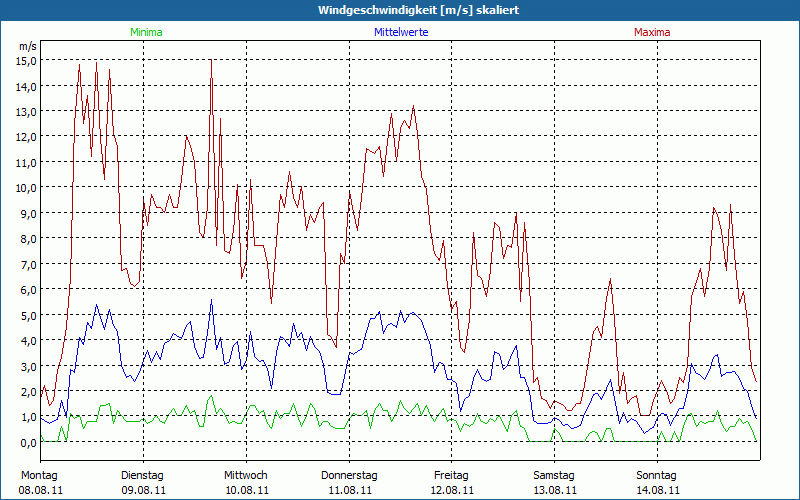Click the 12,0 y-axis value
Image resolution: width=800 pixels, height=500 pixels.
(28, 137)
